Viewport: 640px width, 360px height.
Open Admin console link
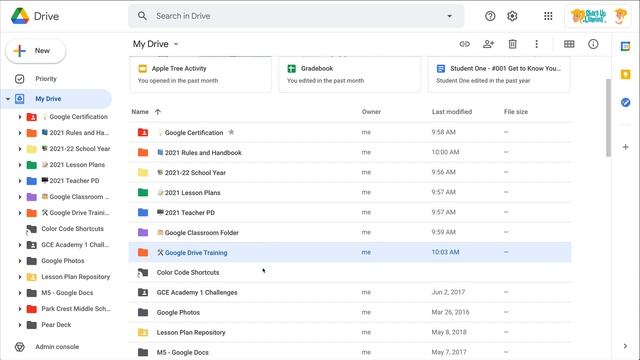pos(57,347)
